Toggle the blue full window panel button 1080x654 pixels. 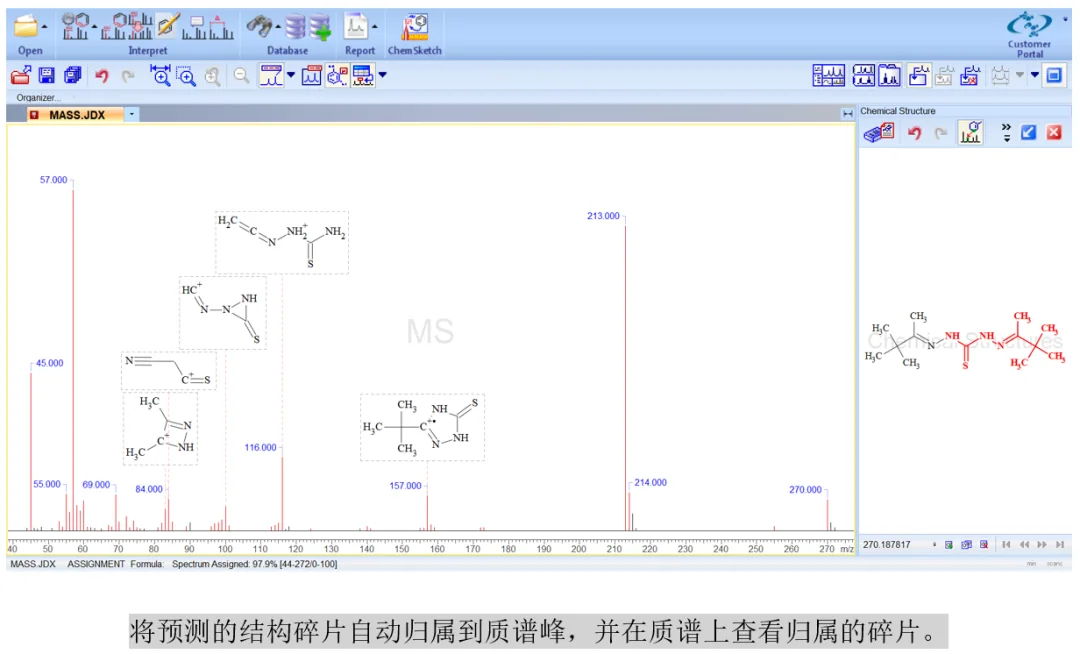click(x=1054, y=75)
